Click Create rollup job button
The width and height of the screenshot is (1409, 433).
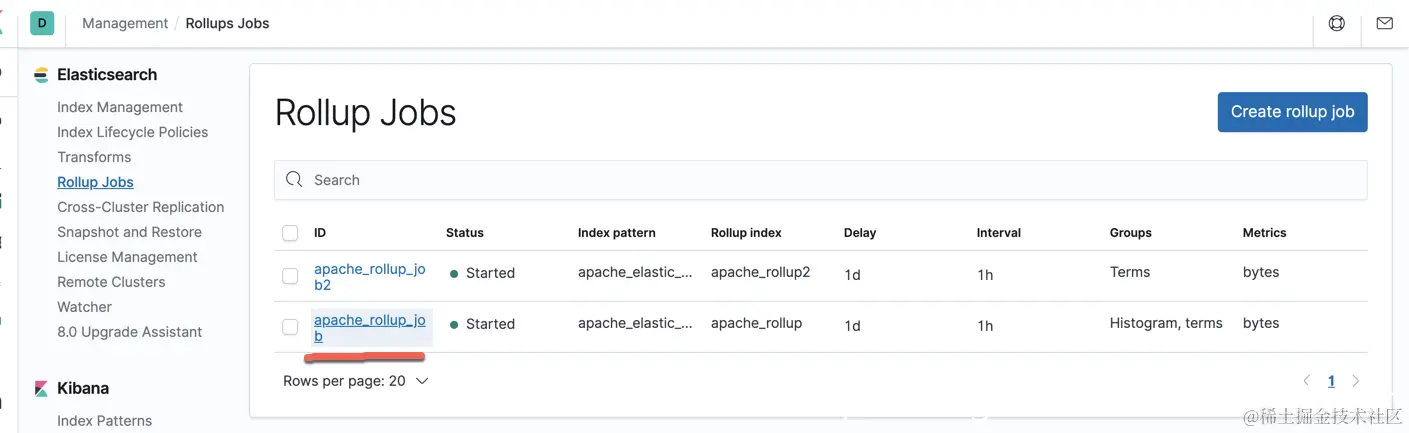pyautogui.click(x=1292, y=112)
